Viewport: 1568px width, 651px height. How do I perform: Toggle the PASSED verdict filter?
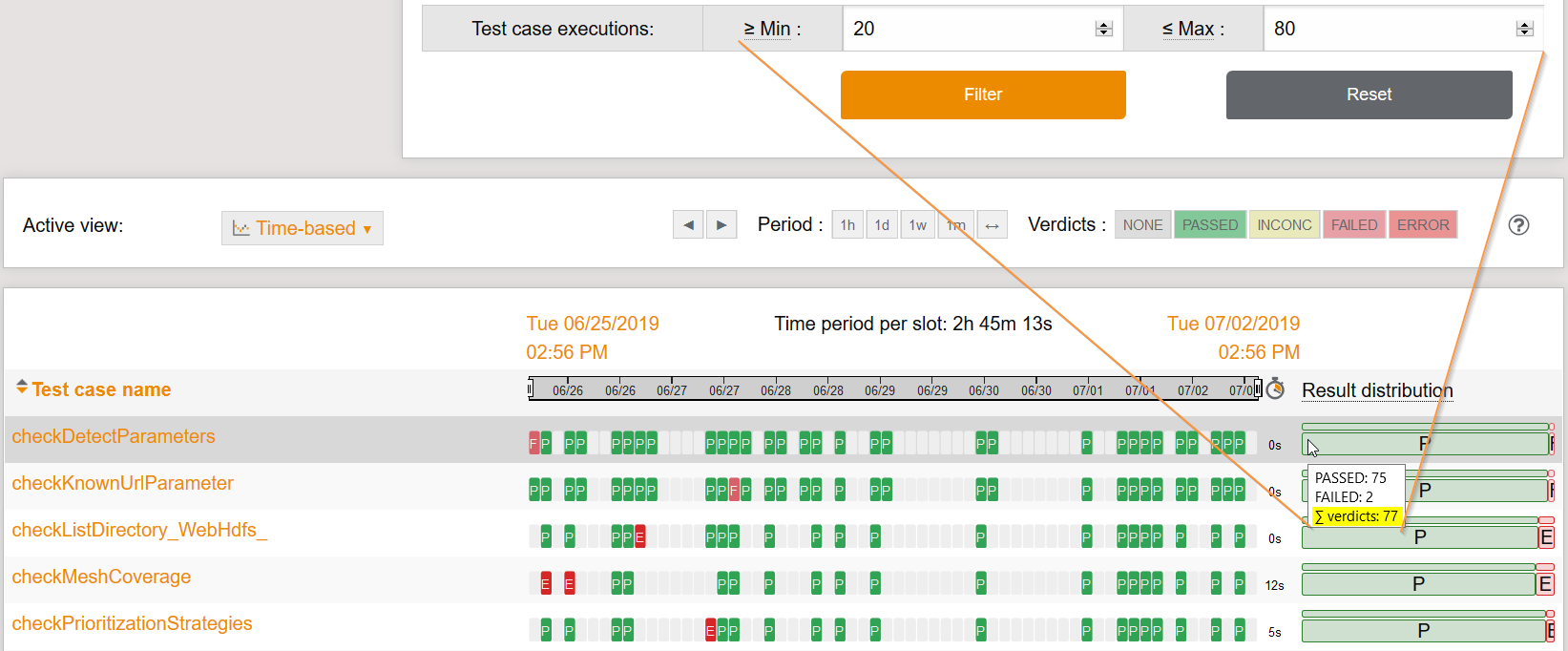1209,225
